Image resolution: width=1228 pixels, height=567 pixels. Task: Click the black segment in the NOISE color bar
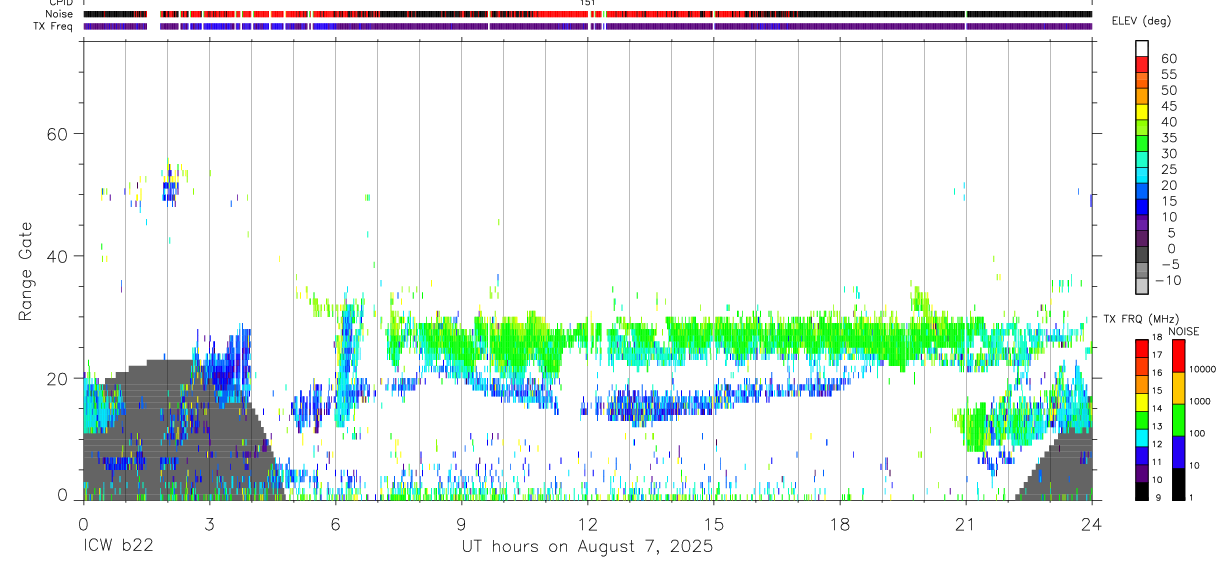click(1178, 483)
